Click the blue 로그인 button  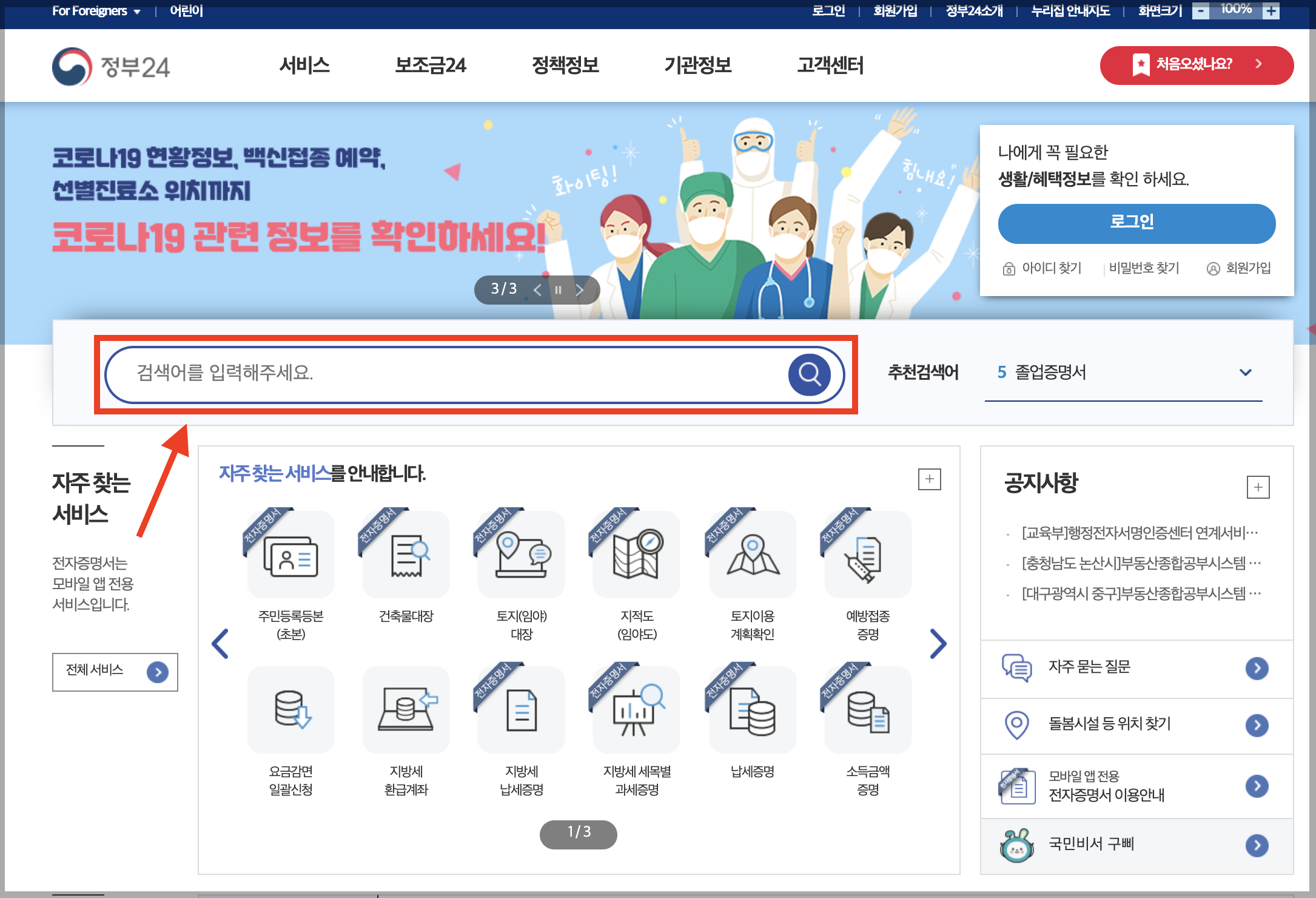tap(1136, 223)
